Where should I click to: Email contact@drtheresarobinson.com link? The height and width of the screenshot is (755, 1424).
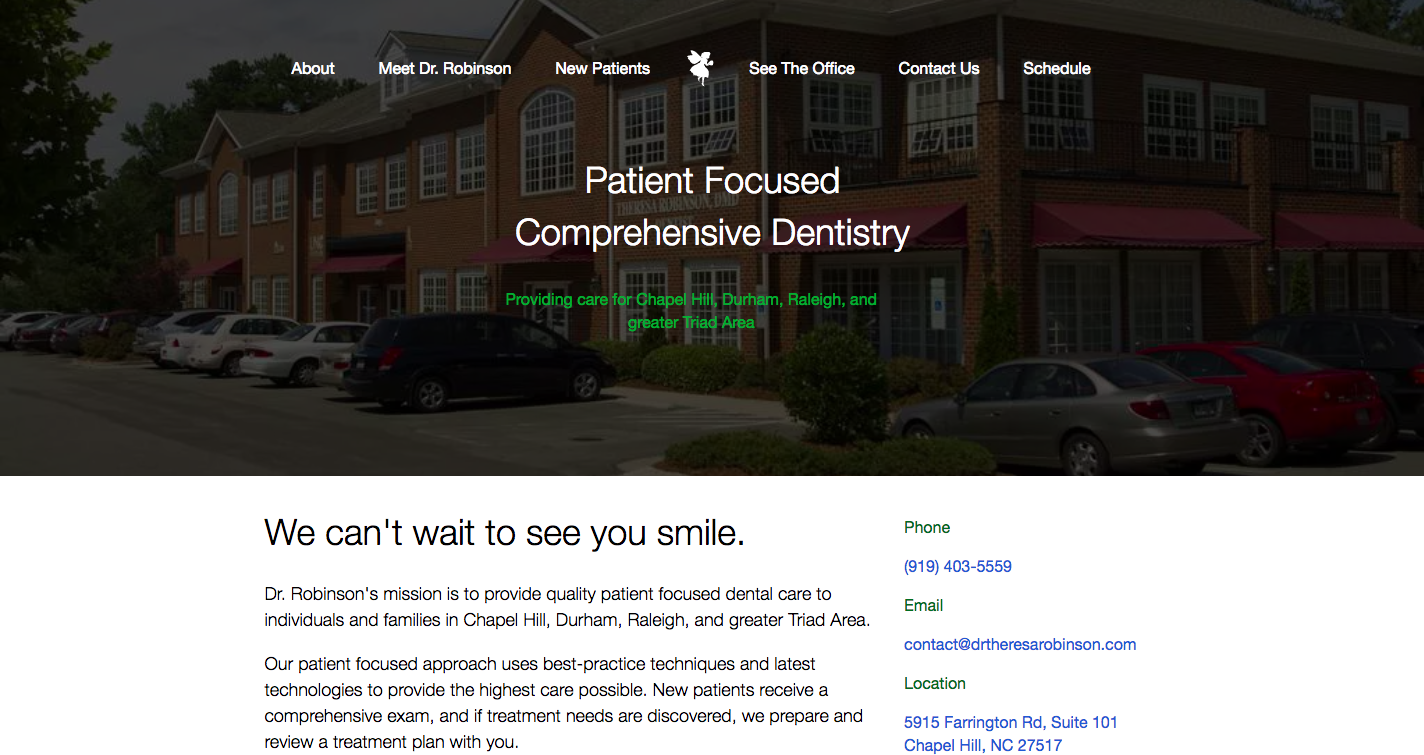click(1020, 644)
